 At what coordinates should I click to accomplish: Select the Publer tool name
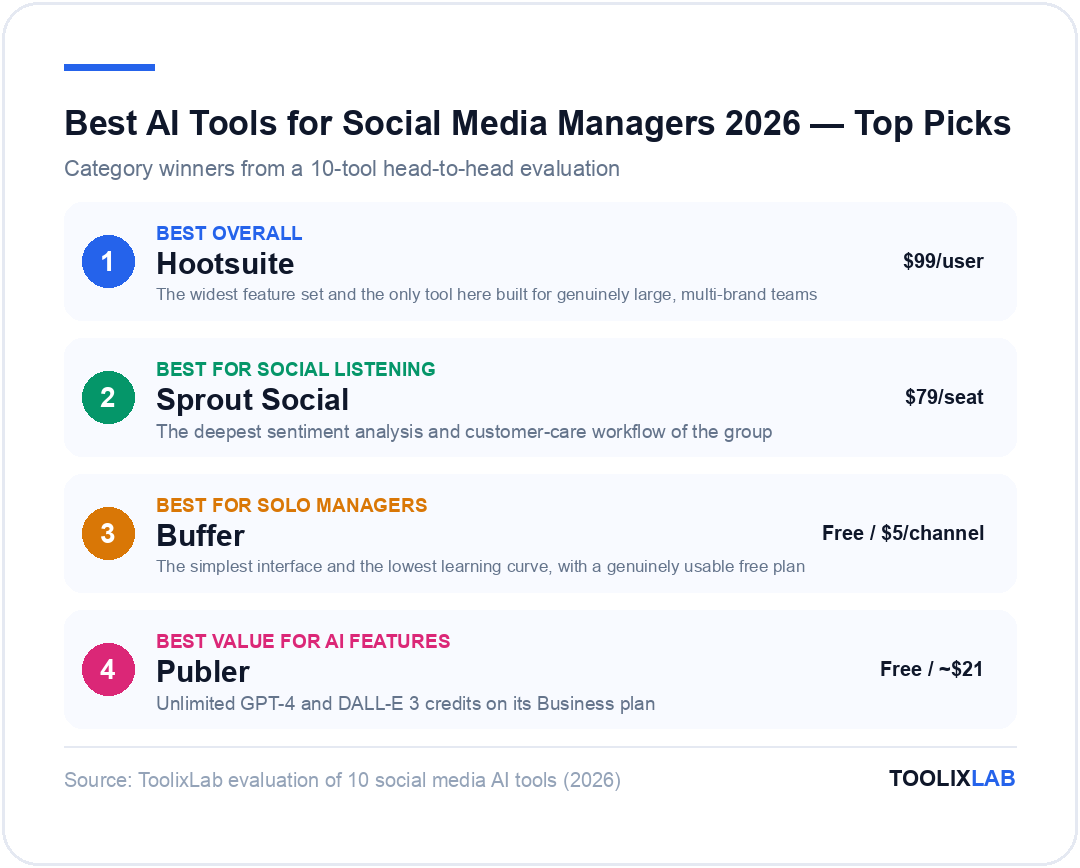[x=202, y=672]
